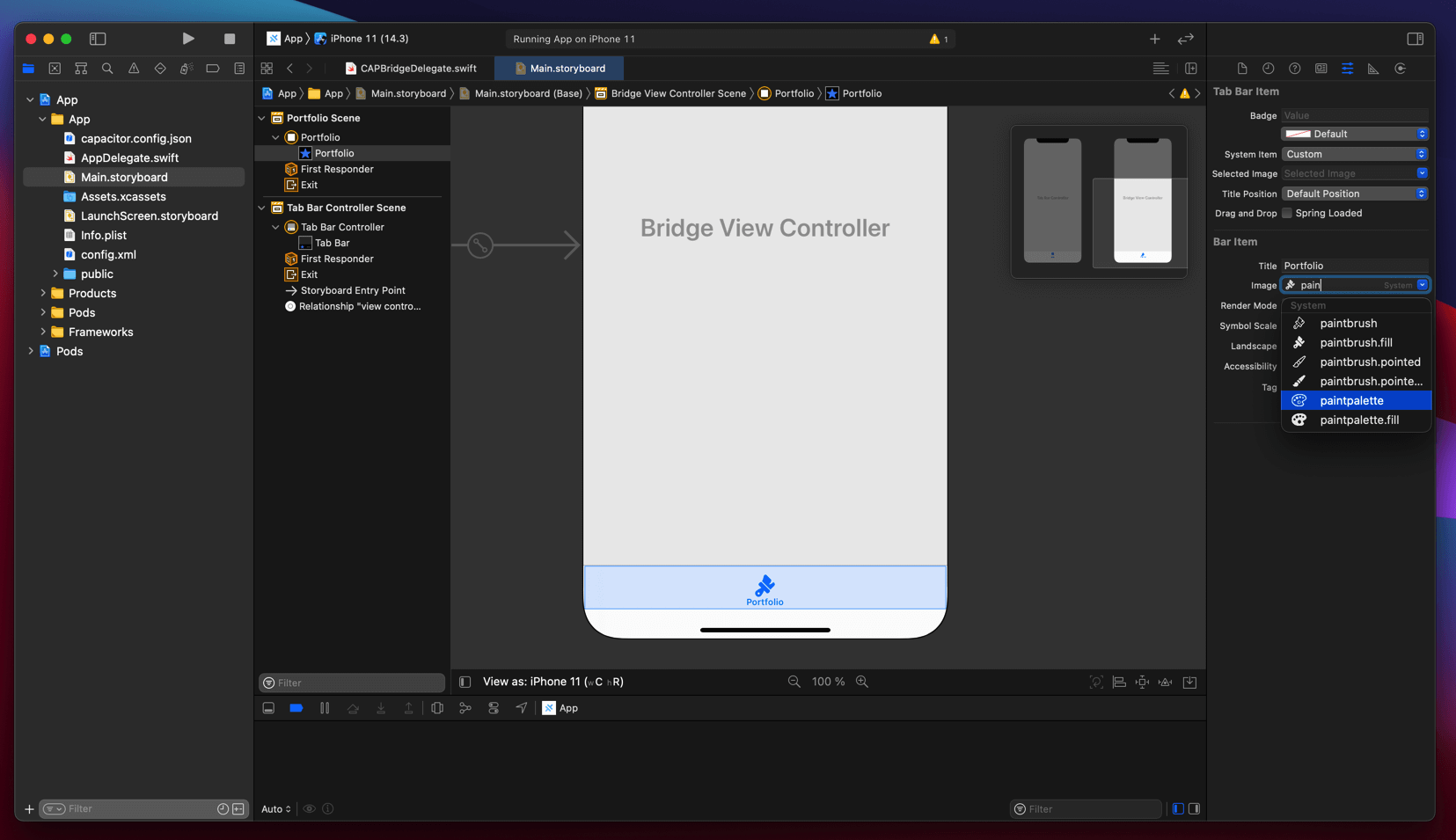The image size is (1456, 840).
Task: Open the Connections inspector icon
Action: tap(1401, 69)
